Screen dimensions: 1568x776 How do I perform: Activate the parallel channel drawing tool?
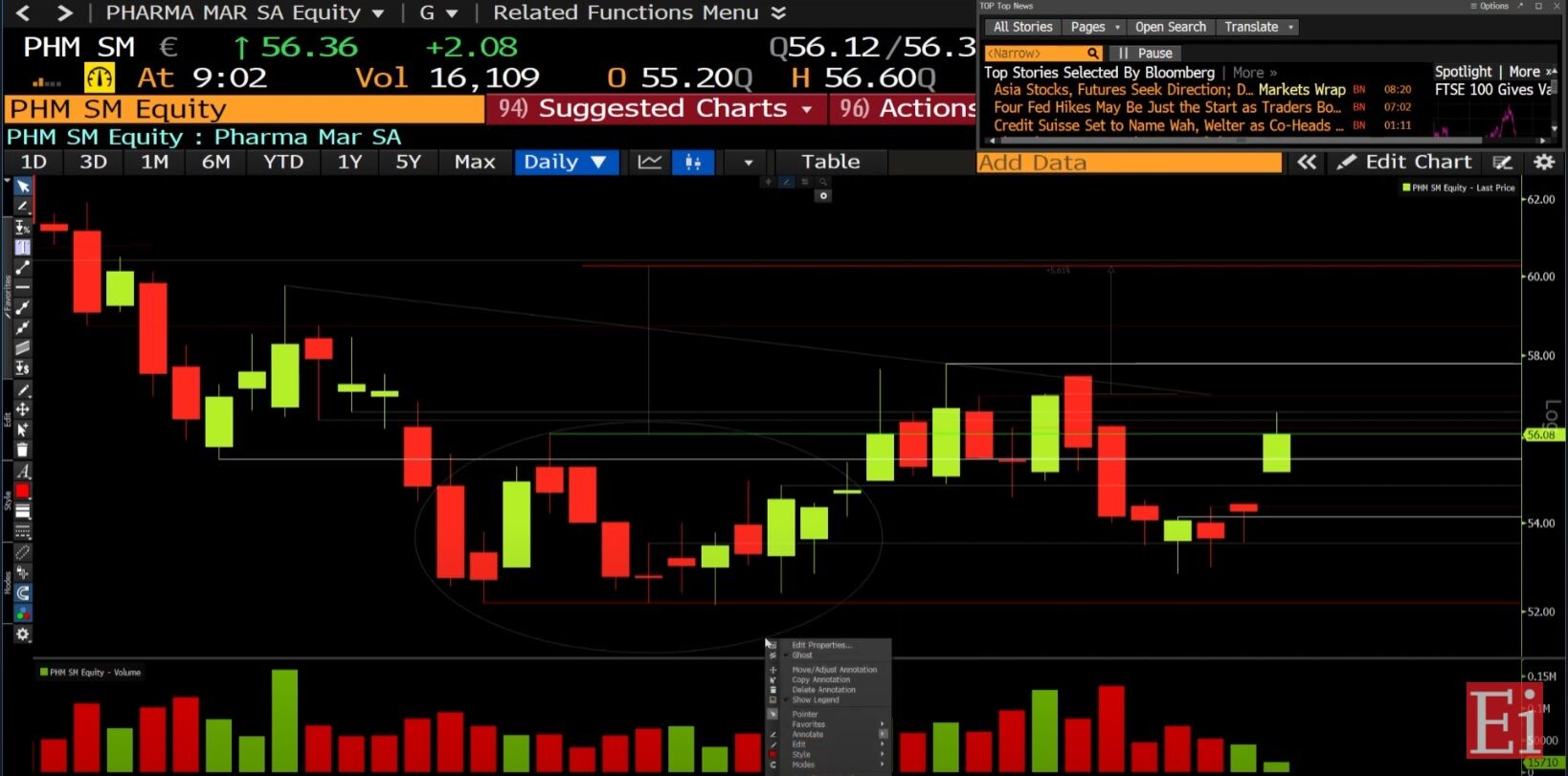tap(22, 347)
